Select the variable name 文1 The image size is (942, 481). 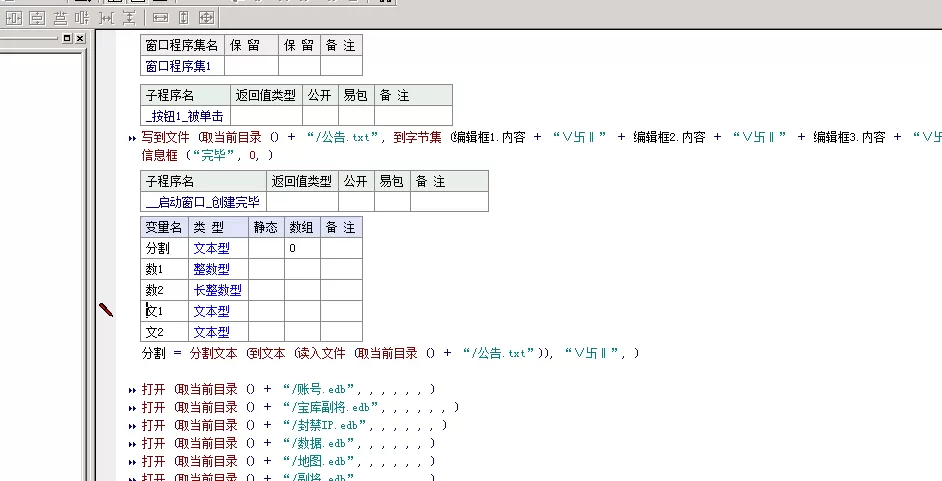[x=164, y=311]
